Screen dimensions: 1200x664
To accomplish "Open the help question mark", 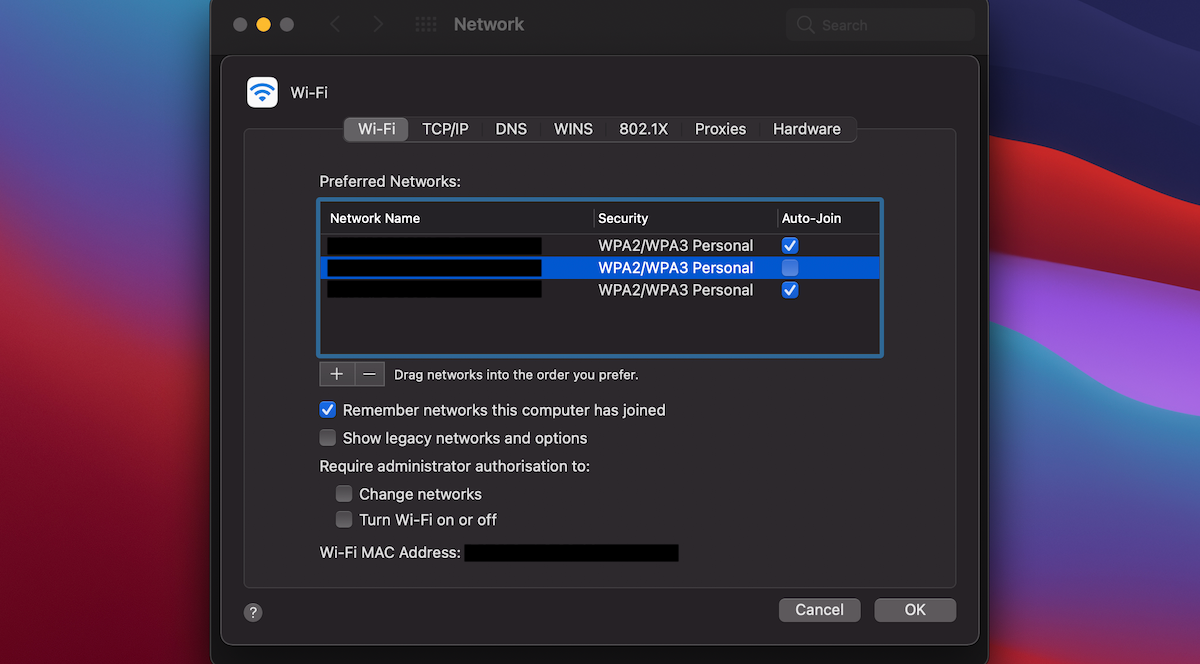I will tap(252, 612).
